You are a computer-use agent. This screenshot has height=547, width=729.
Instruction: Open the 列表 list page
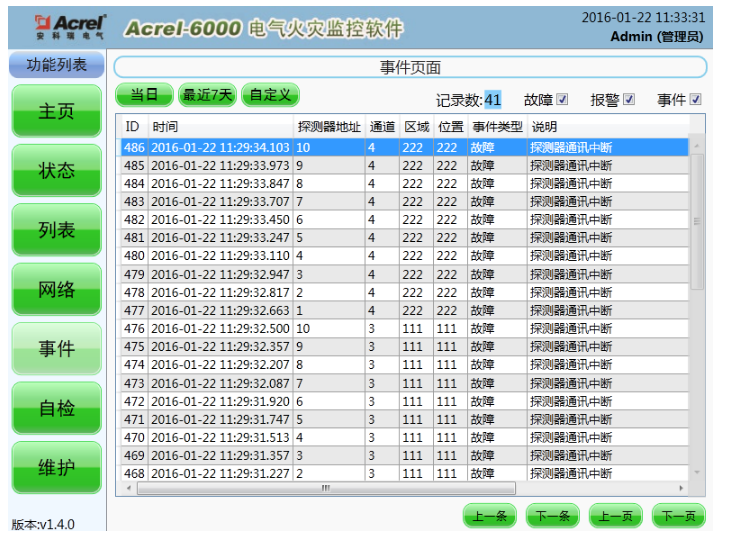pyautogui.click(x=57, y=230)
